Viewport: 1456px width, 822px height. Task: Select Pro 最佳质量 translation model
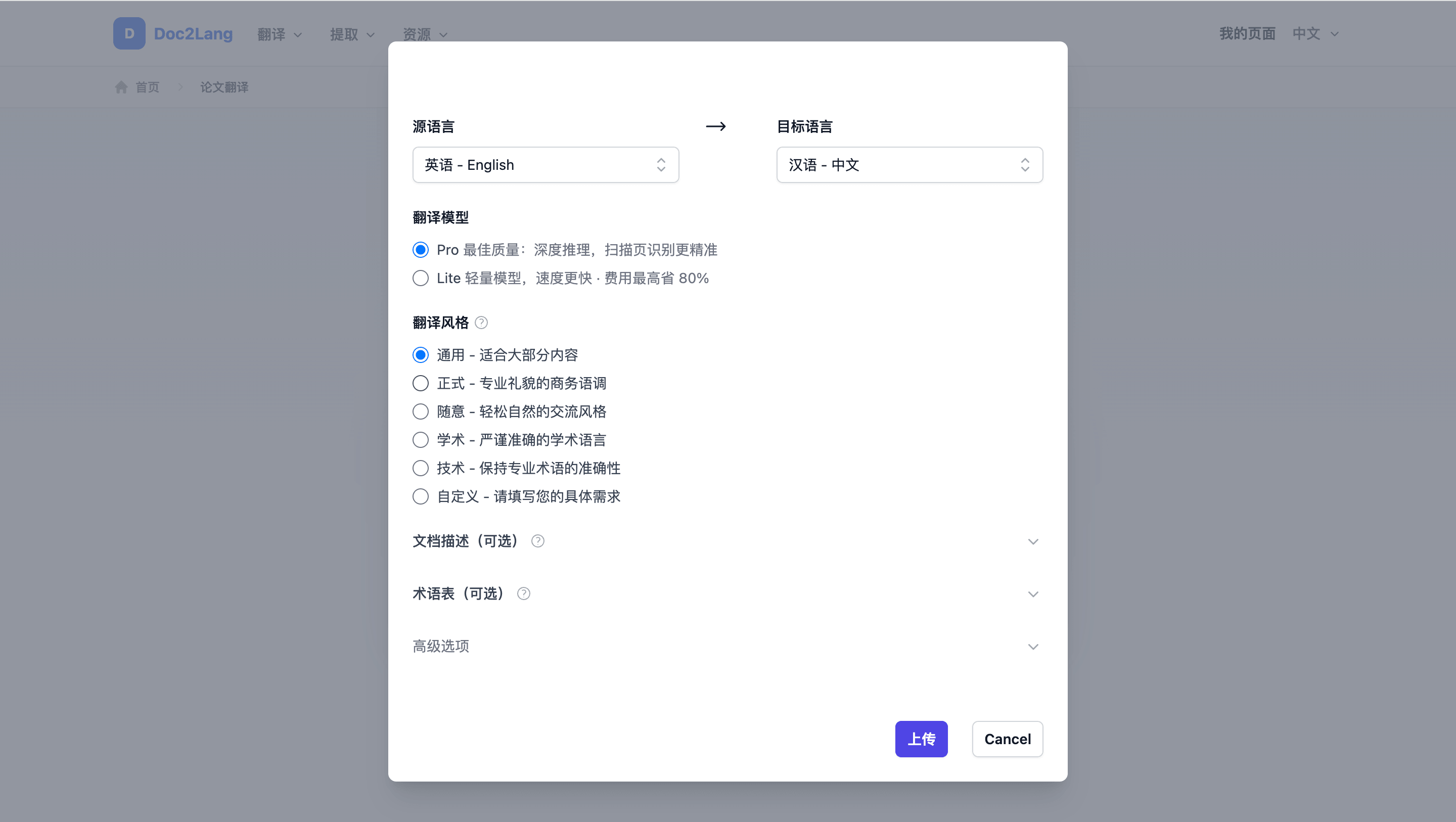pos(421,250)
